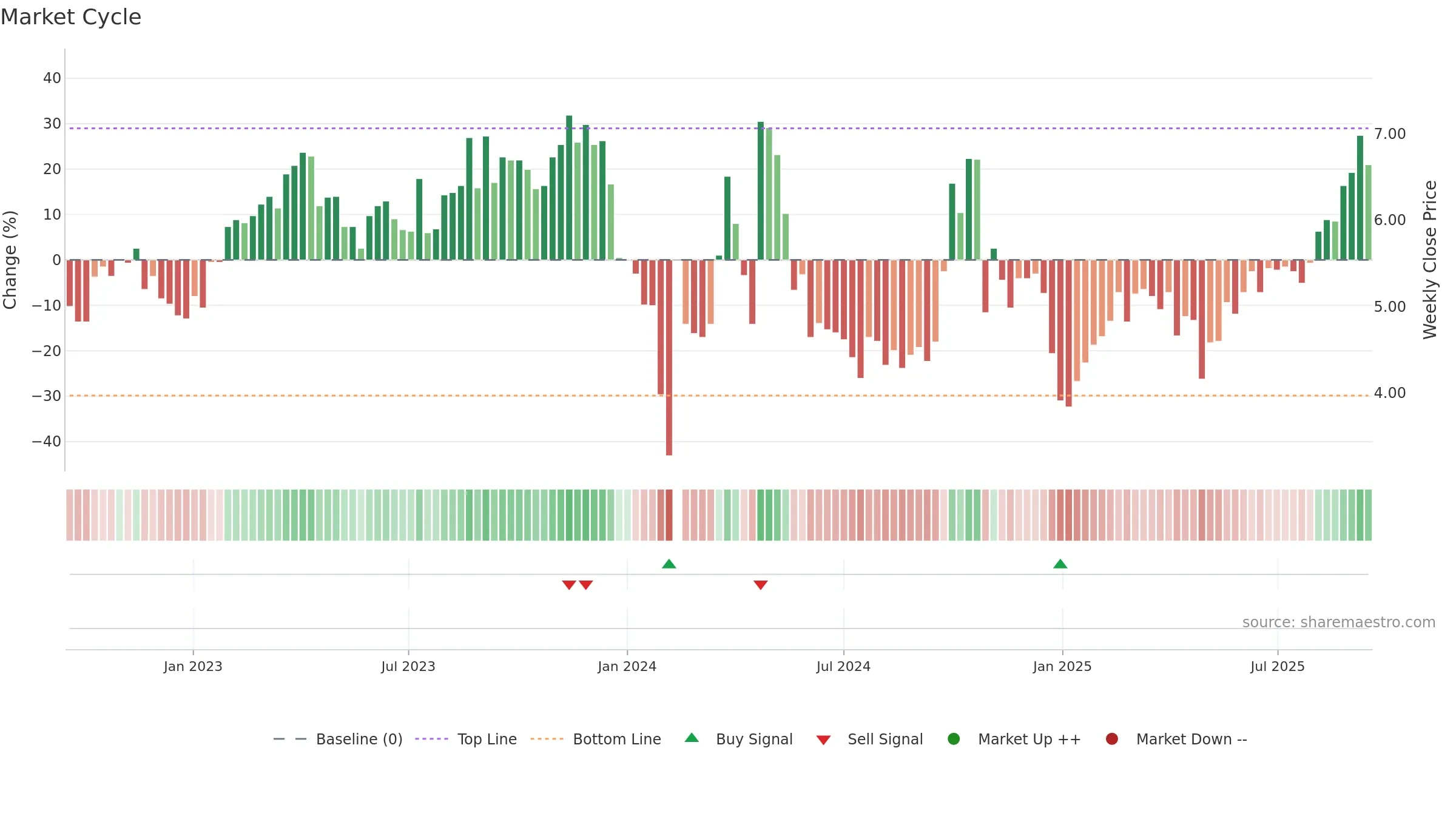Viewport: 1456px width, 819px height.
Task: Click the Market Up ++ legend entry
Action: (1014, 739)
